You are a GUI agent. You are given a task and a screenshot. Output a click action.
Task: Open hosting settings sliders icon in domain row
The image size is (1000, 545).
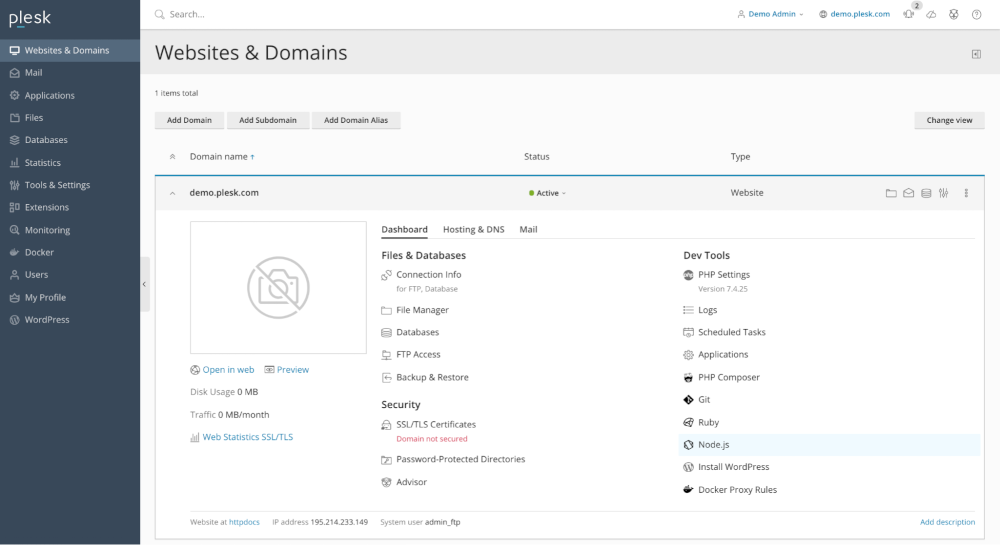[x=943, y=193]
